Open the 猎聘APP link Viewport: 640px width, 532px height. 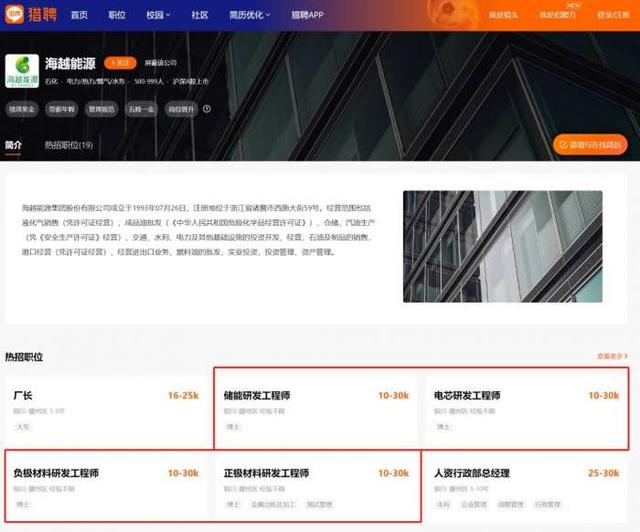click(307, 15)
